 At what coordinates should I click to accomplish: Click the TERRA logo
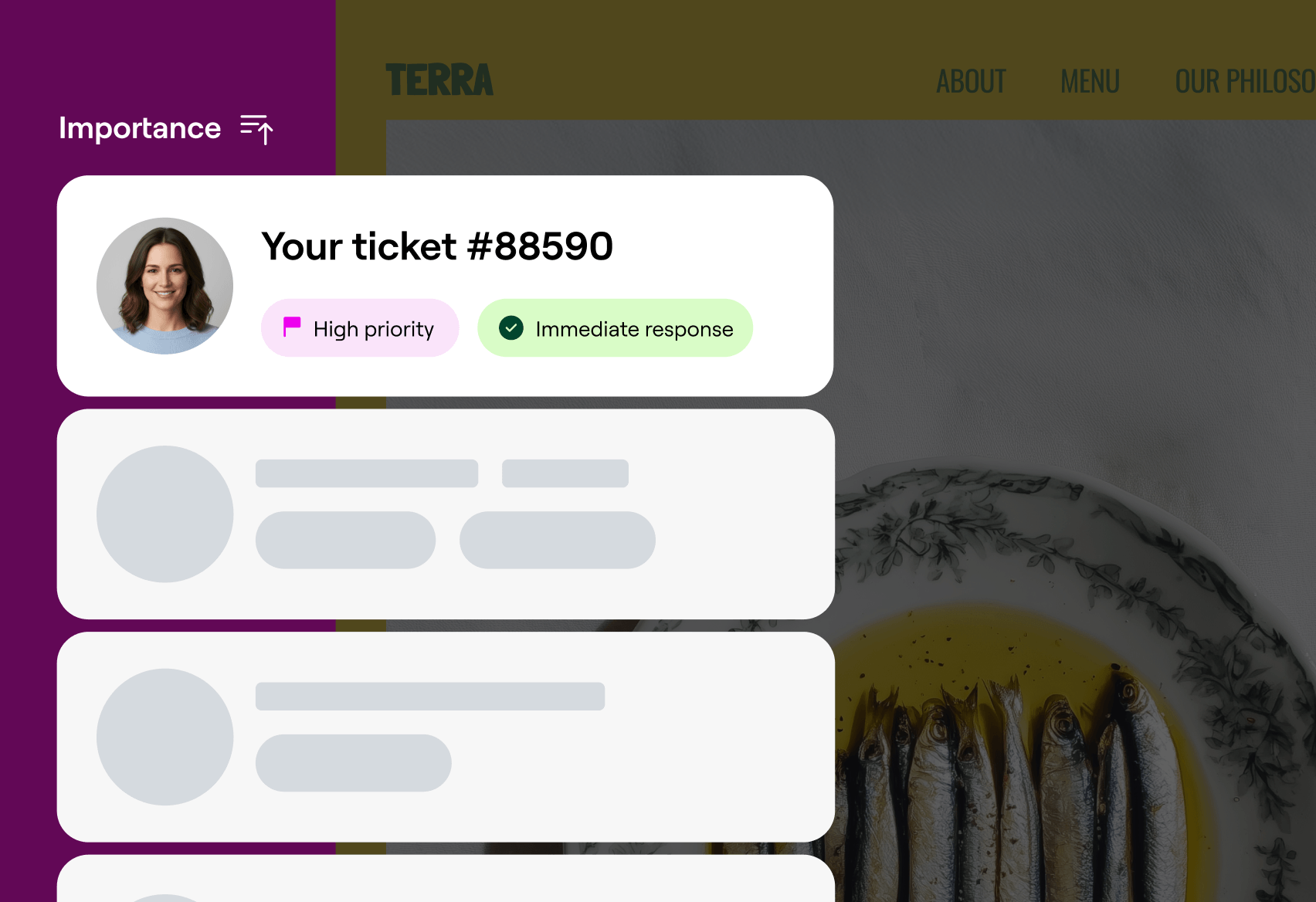[x=439, y=81]
